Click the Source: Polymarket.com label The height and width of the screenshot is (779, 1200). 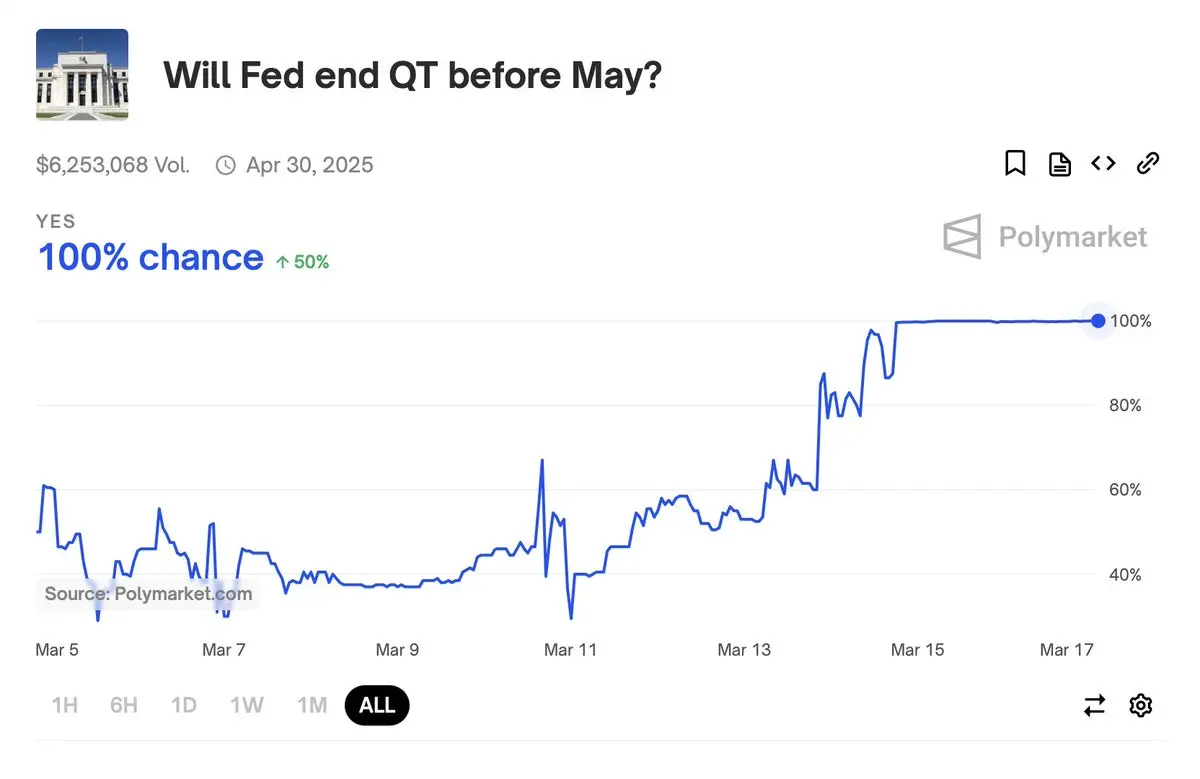pyautogui.click(x=148, y=594)
